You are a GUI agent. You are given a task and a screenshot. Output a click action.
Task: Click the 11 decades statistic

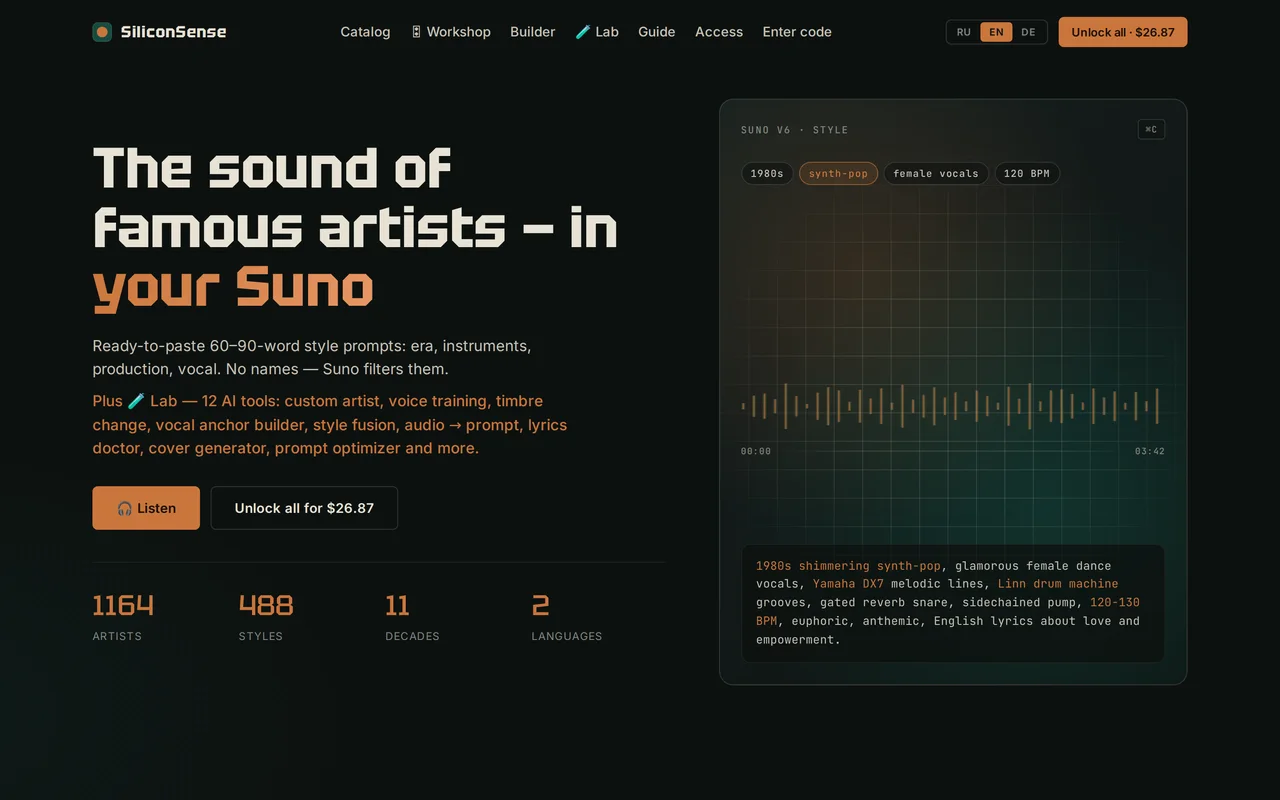(x=412, y=616)
